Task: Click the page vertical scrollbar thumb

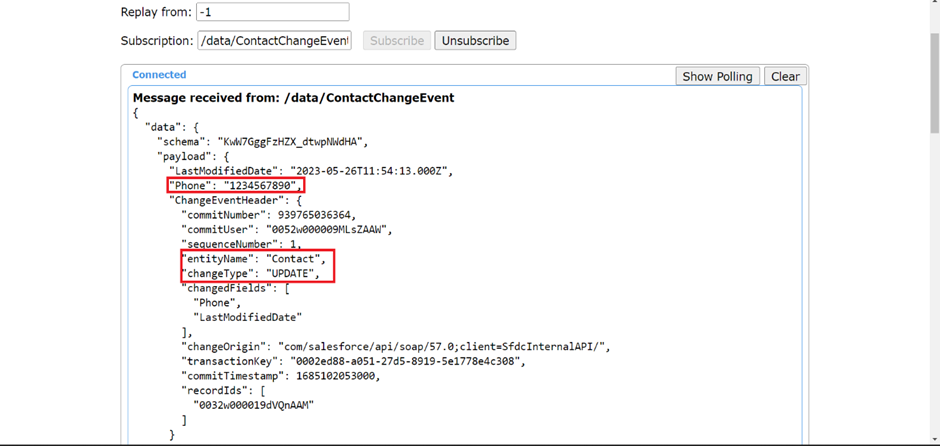Action: point(935,83)
